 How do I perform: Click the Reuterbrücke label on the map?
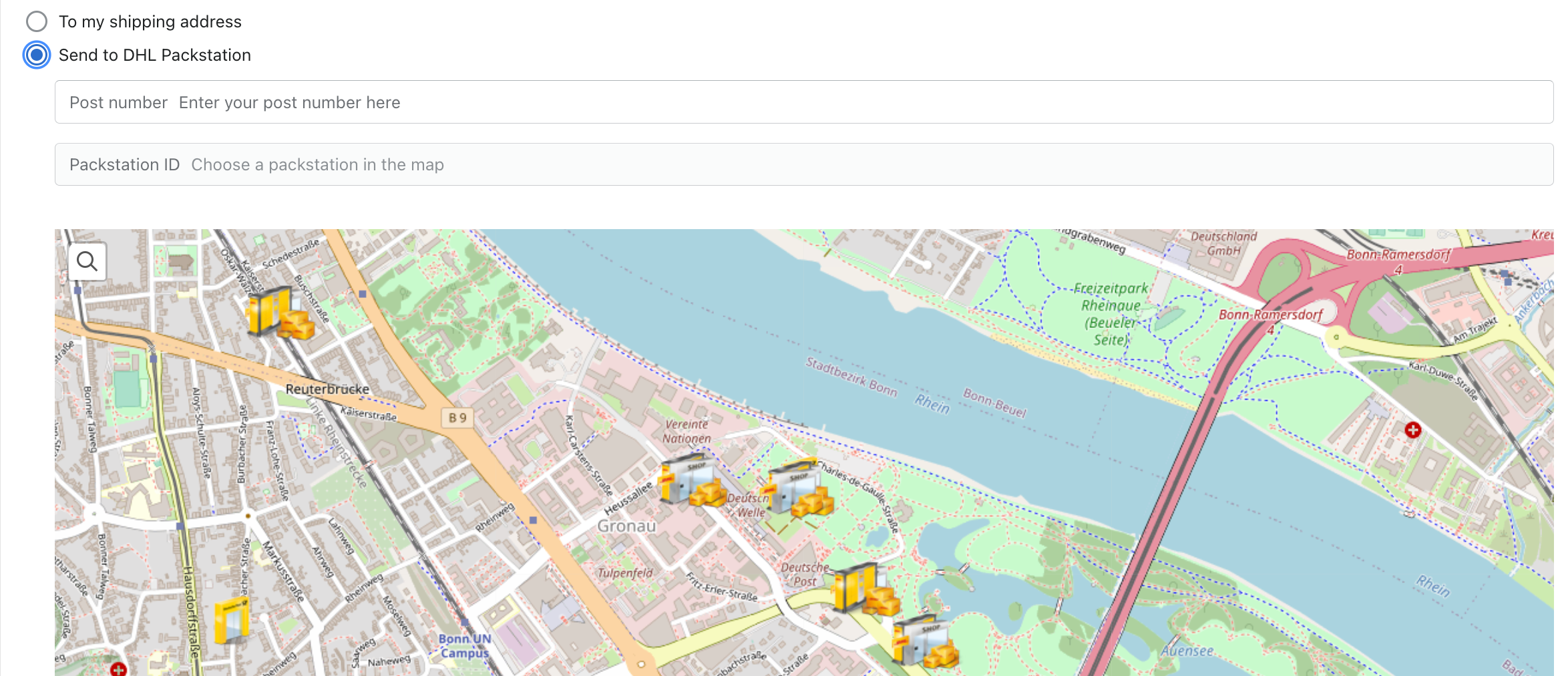click(327, 389)
